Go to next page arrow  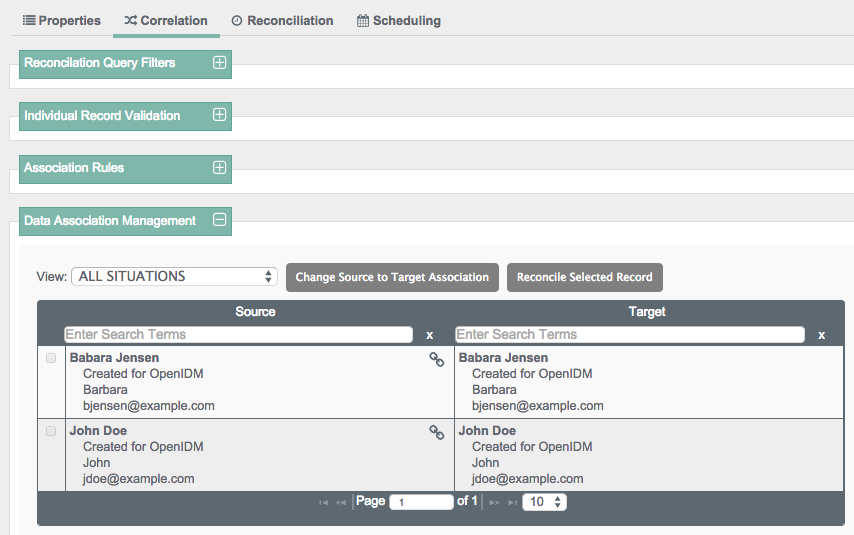point(494,502)
